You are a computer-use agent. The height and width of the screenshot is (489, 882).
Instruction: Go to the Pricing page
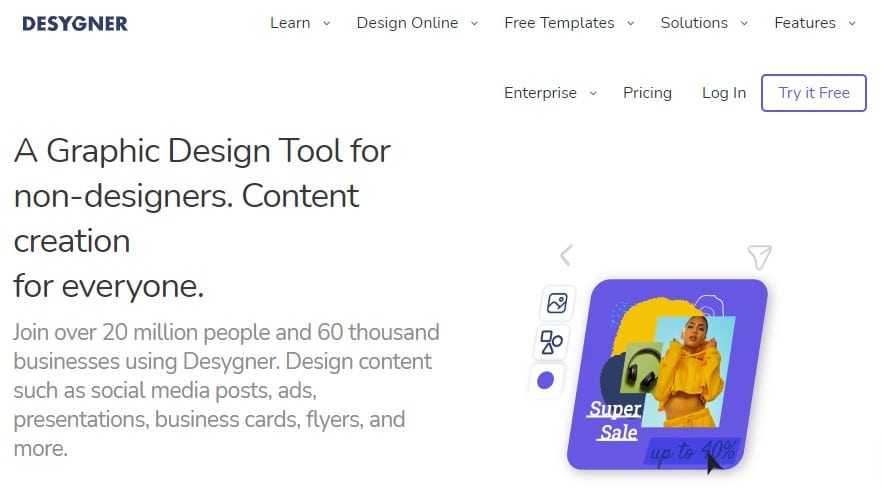(647, 93)
